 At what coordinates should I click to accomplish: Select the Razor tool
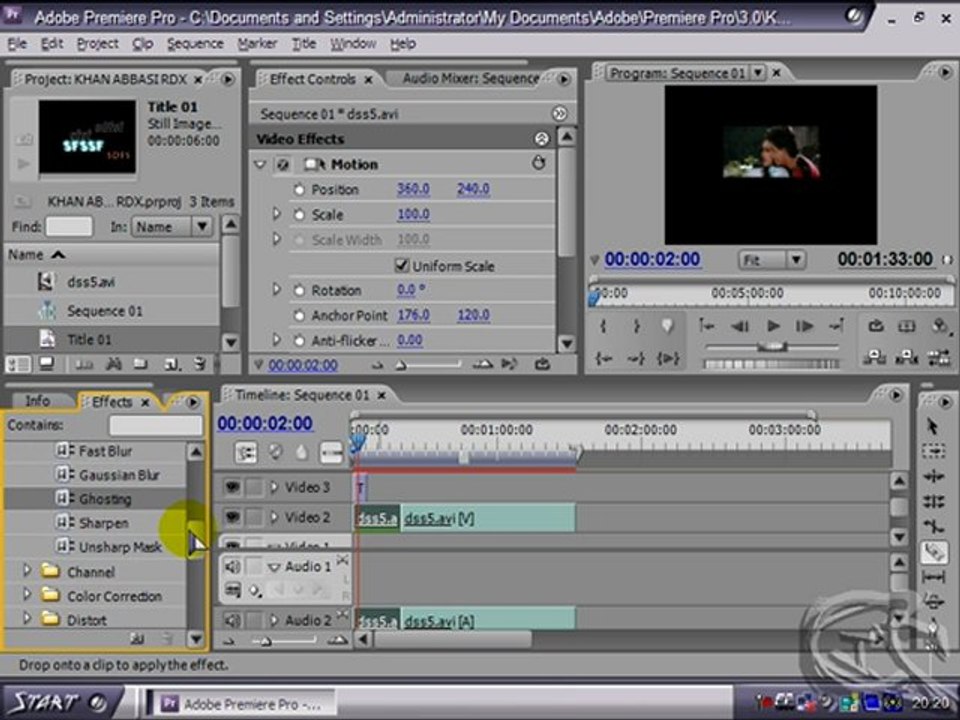pyautogui.click(x=932, y=552)
